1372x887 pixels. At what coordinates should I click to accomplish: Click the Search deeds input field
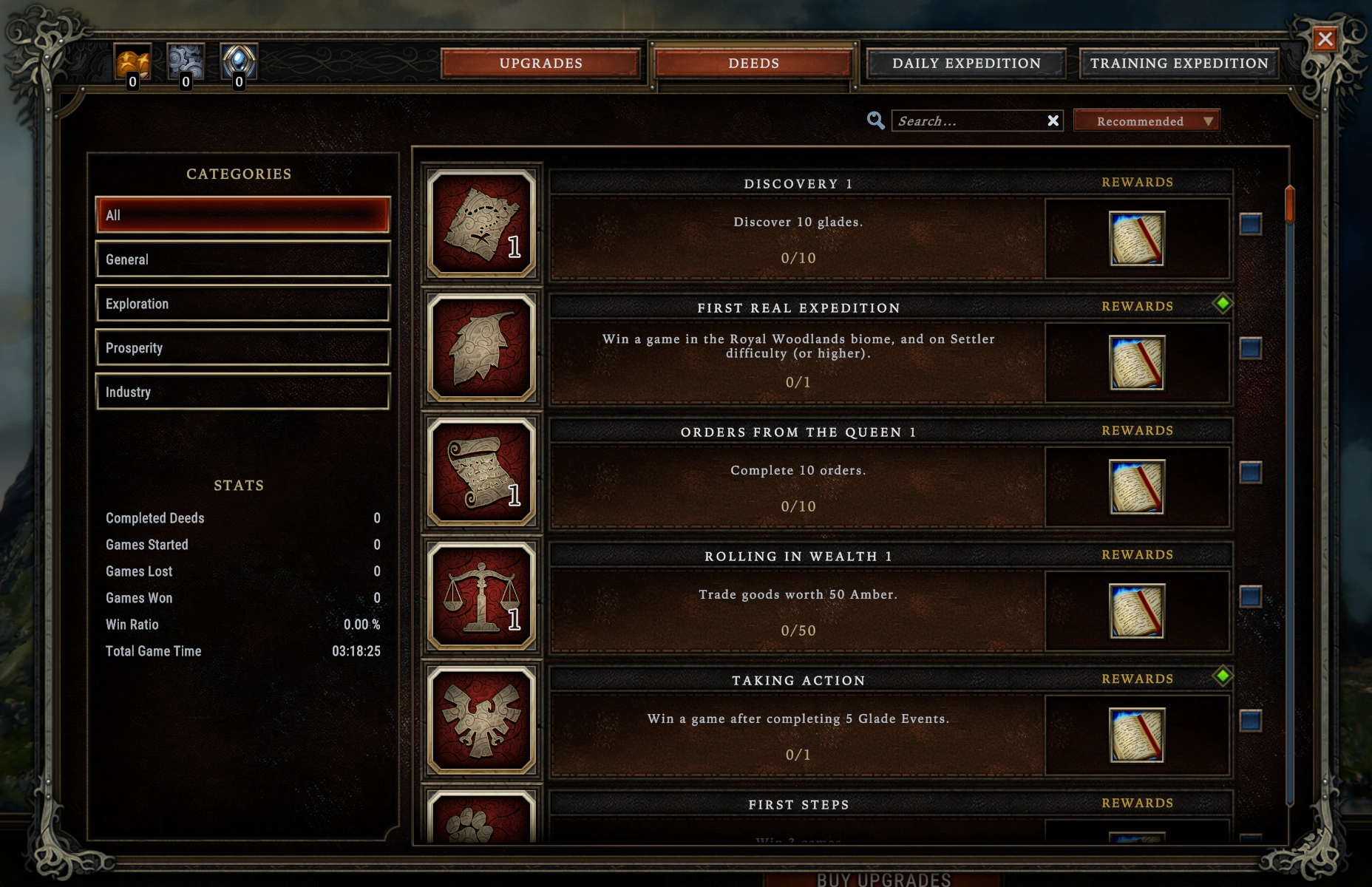coord(968,121)
